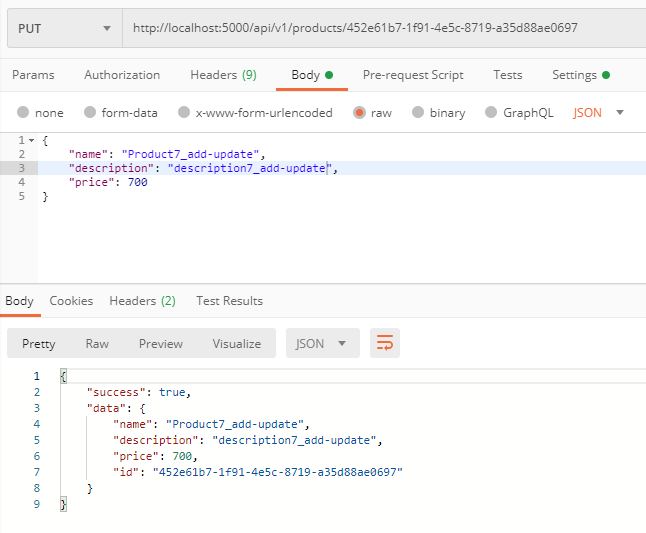Click the "name" line in request body
This screenshot has height=533, width=646.
(x=167, y=154)
